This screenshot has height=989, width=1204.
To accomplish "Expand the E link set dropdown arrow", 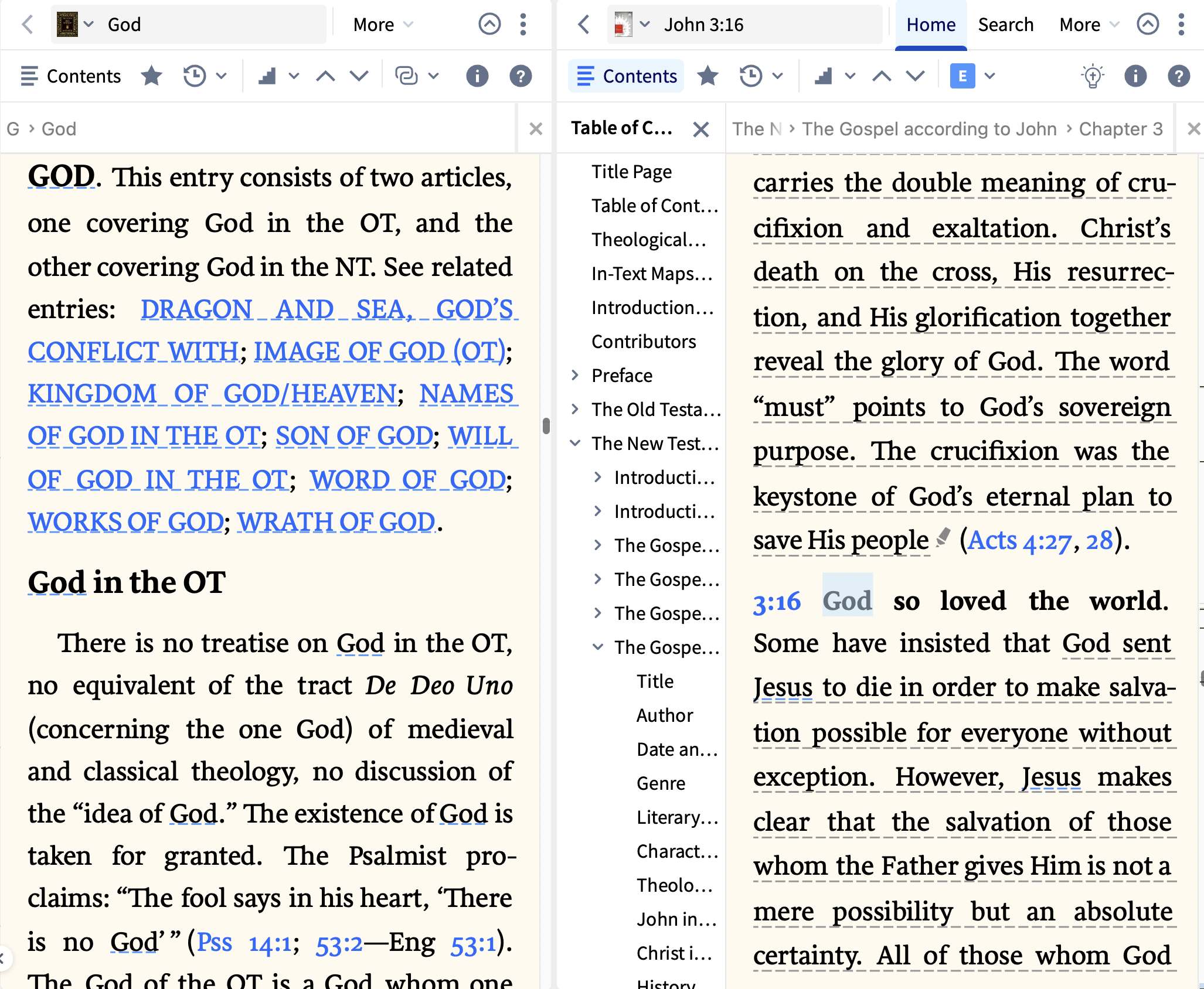I will coord(989,76).
